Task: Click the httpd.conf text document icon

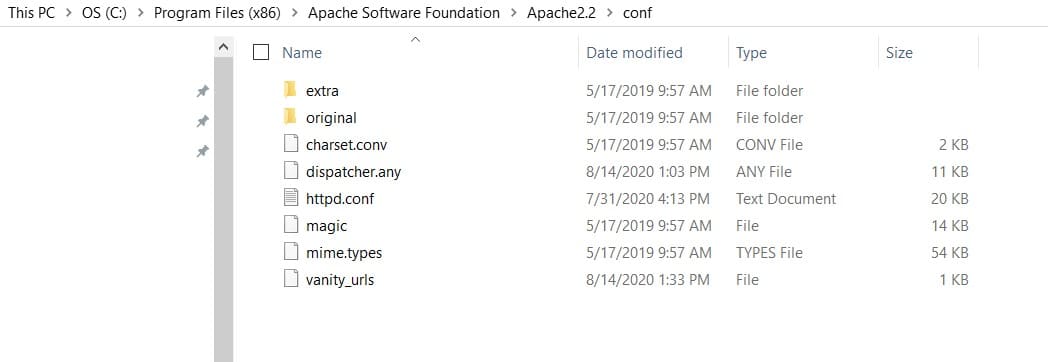Action: point(290,198)
